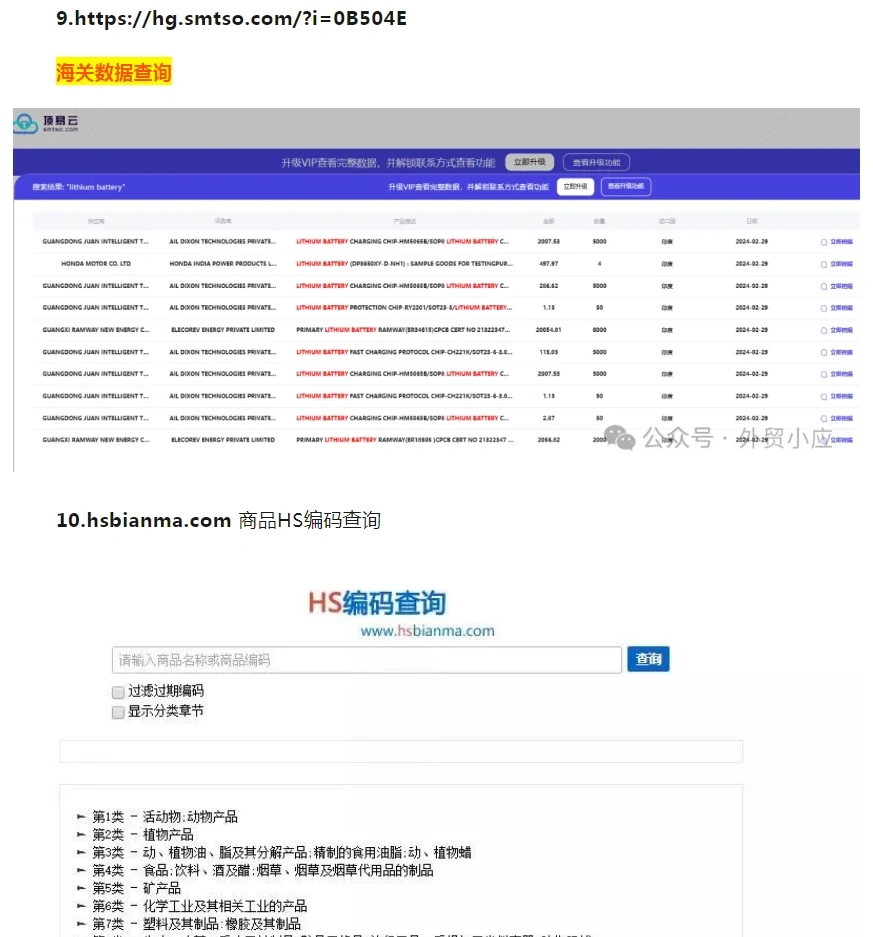
Task: Click the top 立即升级 button
Action: point(528,161)
